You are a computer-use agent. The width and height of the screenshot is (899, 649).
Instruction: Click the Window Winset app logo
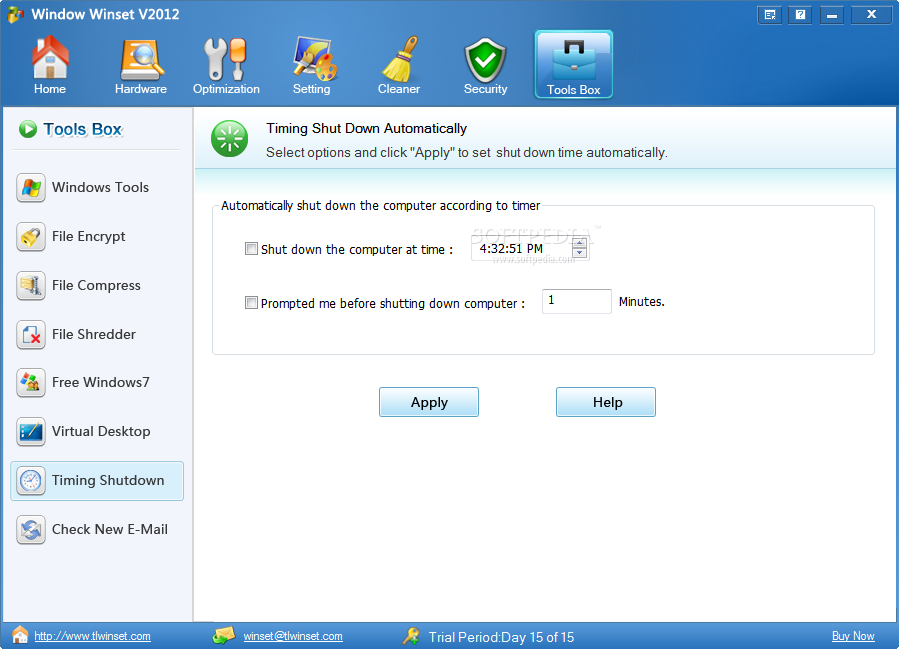tap(15, 14)
